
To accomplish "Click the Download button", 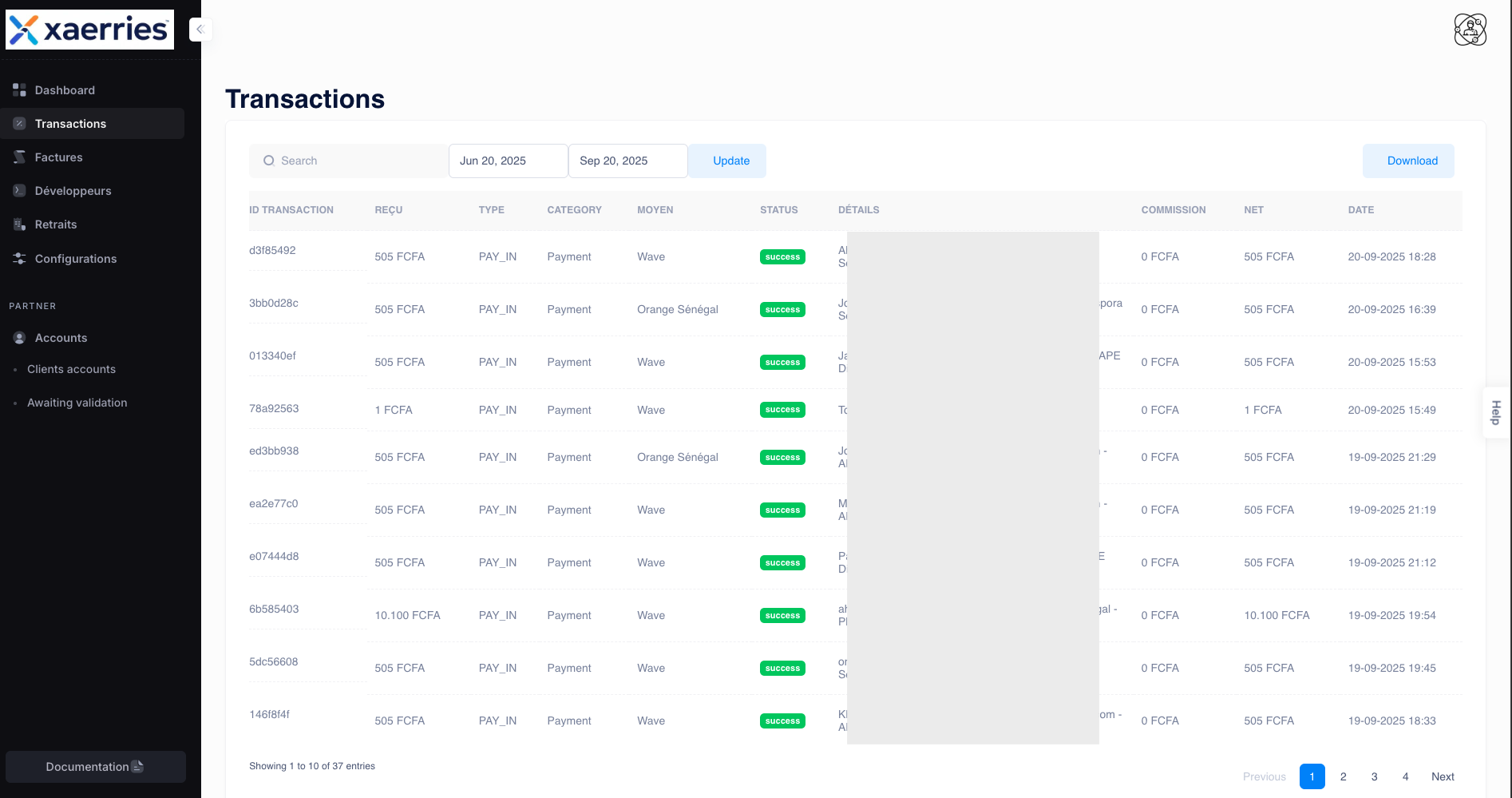I will (x=1411, y=161).
